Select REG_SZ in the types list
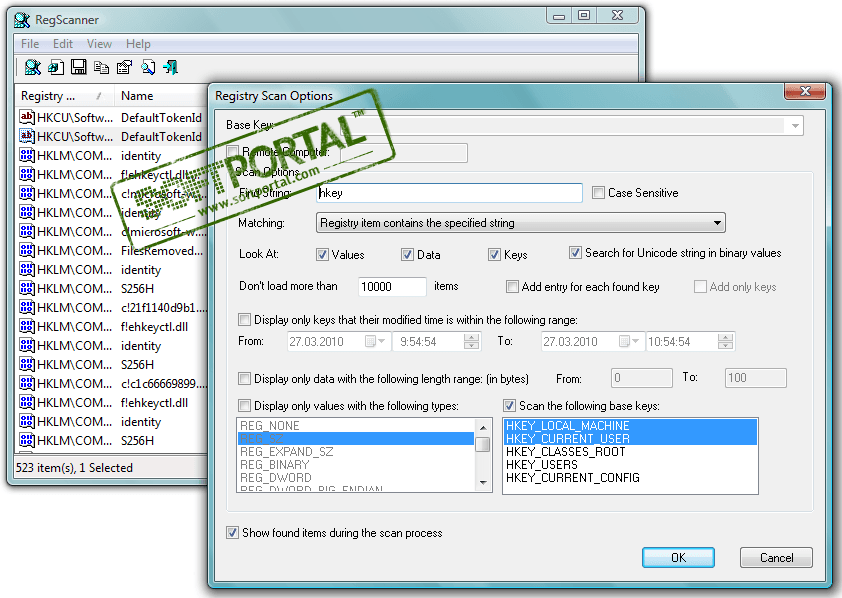 [355, 439]
